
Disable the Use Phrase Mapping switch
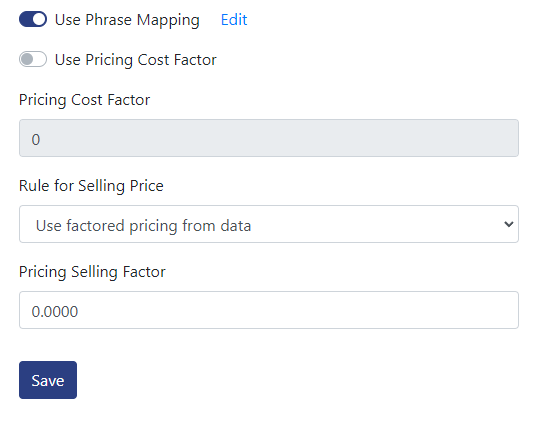click(x=33, y=19)
